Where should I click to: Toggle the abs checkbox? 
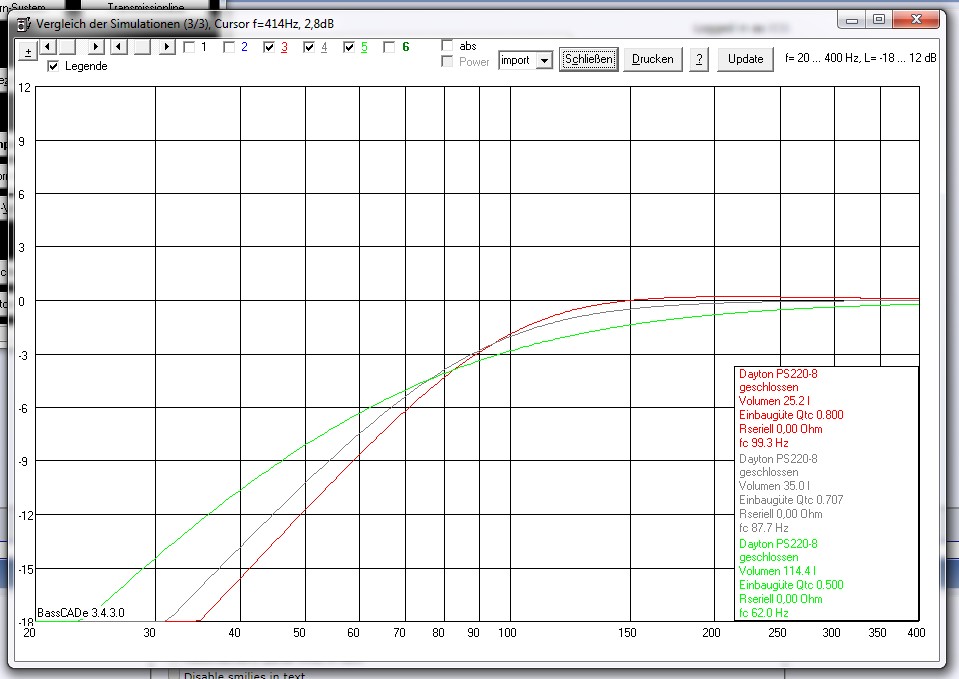click(448, 45)
